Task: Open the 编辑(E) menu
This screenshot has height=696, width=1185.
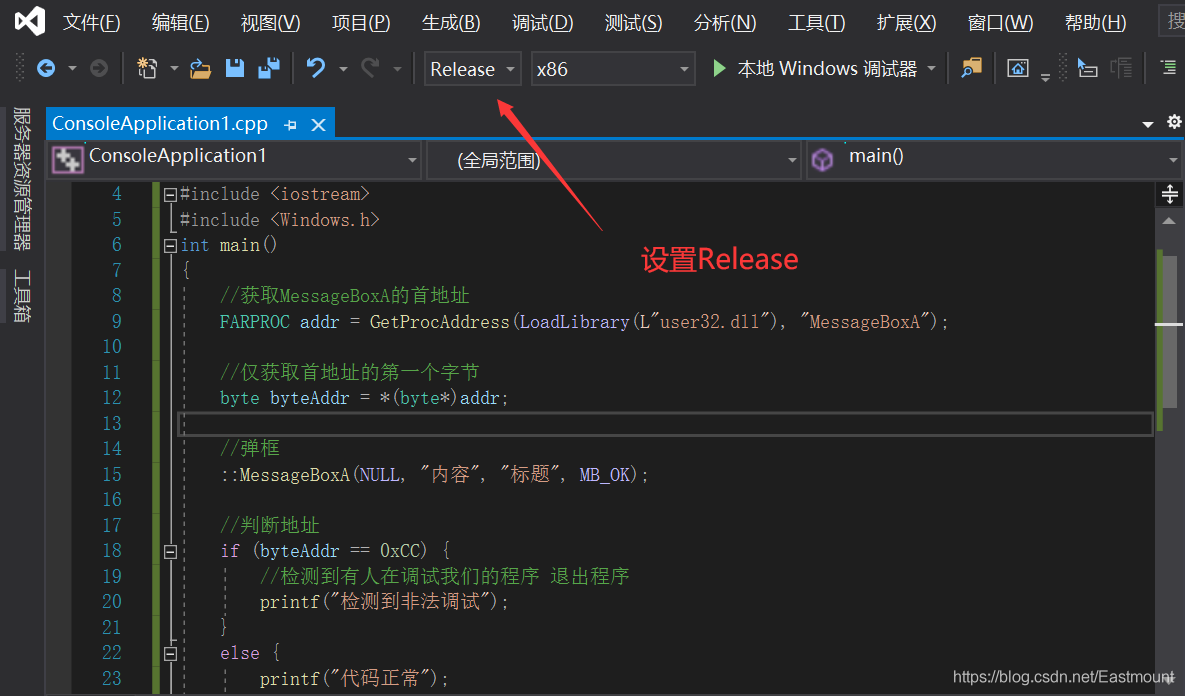Action: (180, 23)
